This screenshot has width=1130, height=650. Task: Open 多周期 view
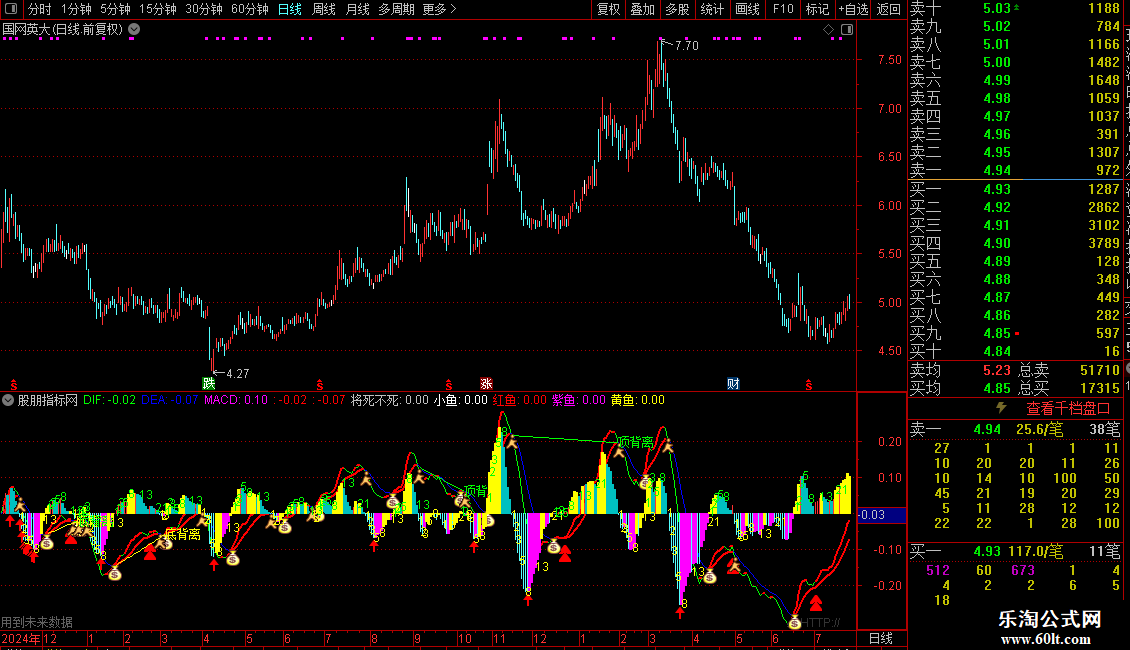[x=396, y=9]
